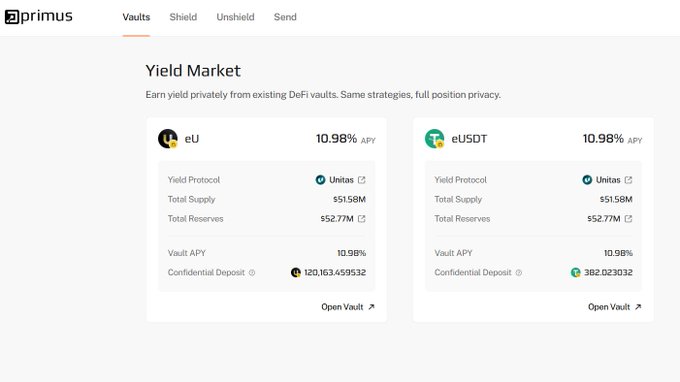Image resolution: width=680 pixels, height=382 pixels.
Task: Click Total Reserves label in eU card
Action: click(x=196, y=219)
